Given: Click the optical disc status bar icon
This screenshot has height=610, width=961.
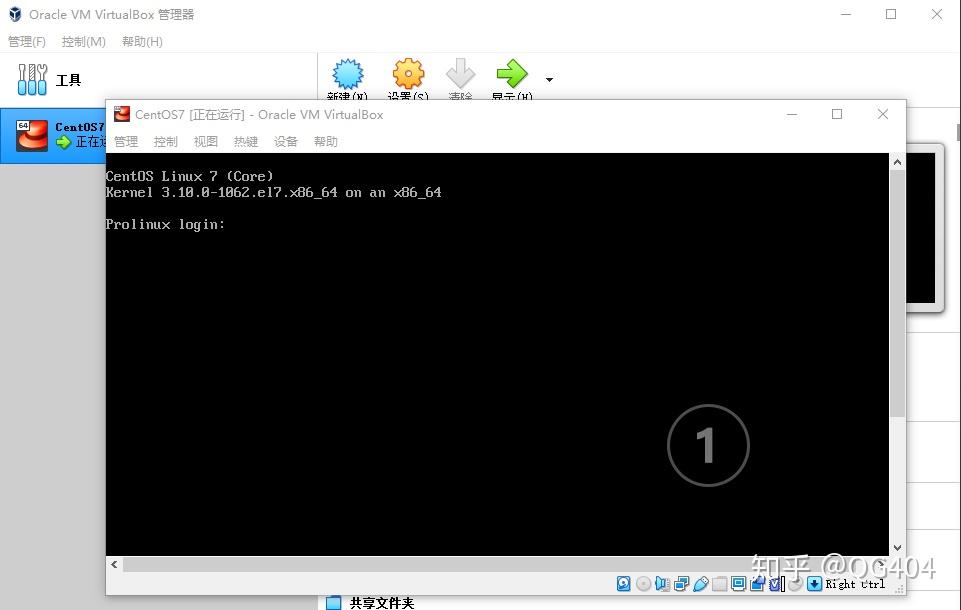Looking at the screenshot, I should (x=643, y=583).
